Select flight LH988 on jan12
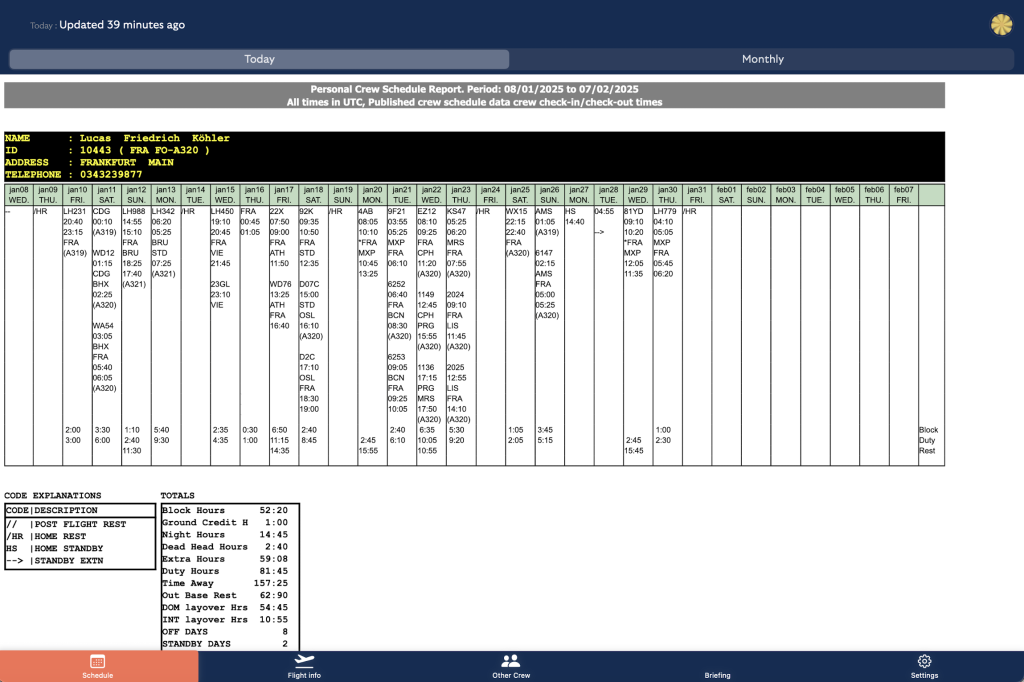The image size is (1024, 682). point(134,212)
